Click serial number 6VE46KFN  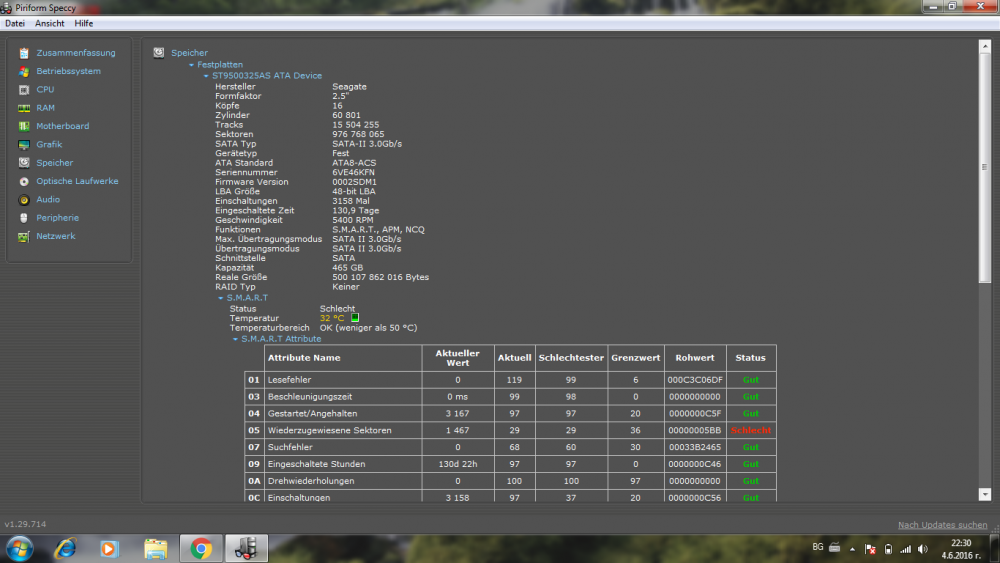pos(353,172)
